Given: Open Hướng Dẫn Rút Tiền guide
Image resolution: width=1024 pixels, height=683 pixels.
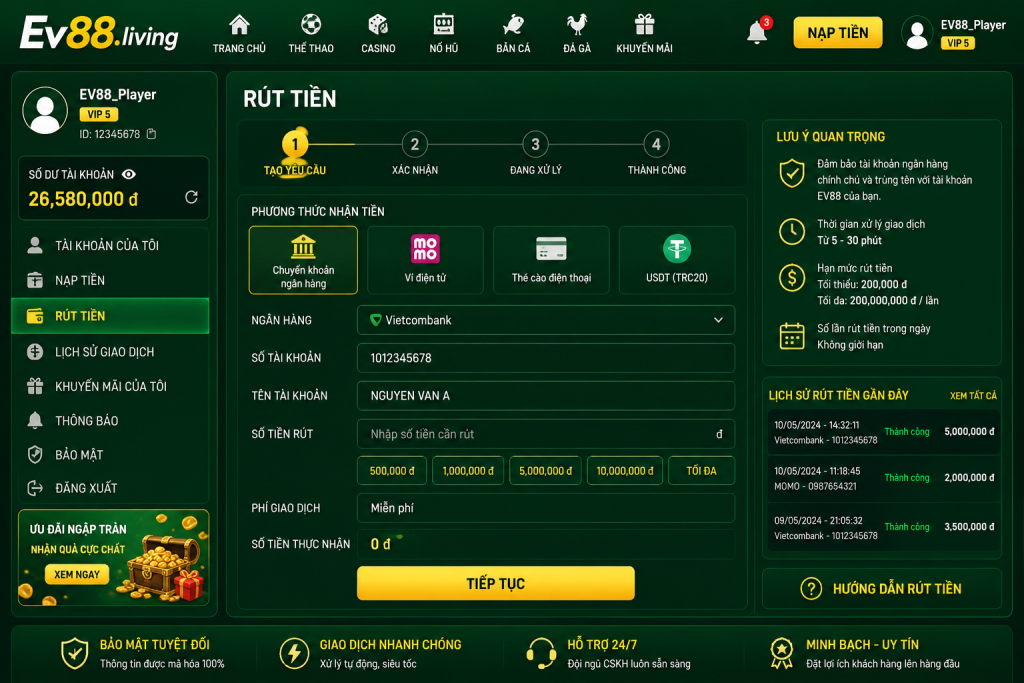Looking at the screenshot, I should point(882,588).
